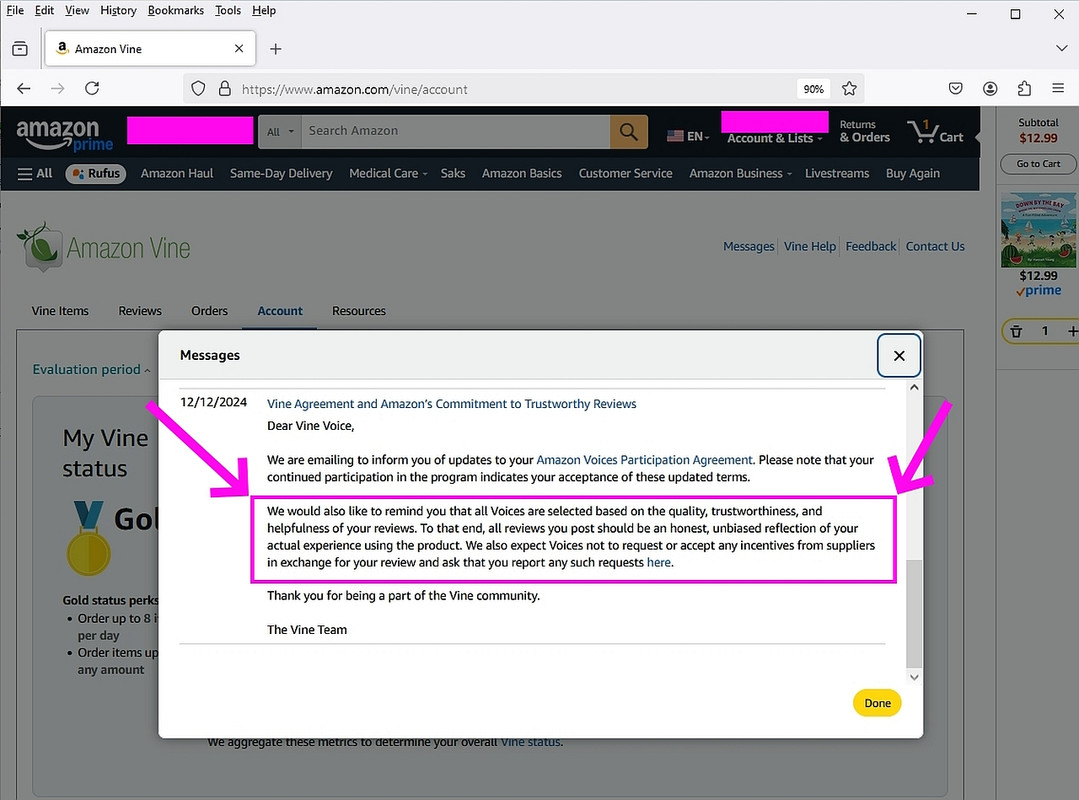Image resolution: width=1079 pixels, height=800 pixels.
Task: Expand Account & Lists dropdown
Action: tap(774, 138)
